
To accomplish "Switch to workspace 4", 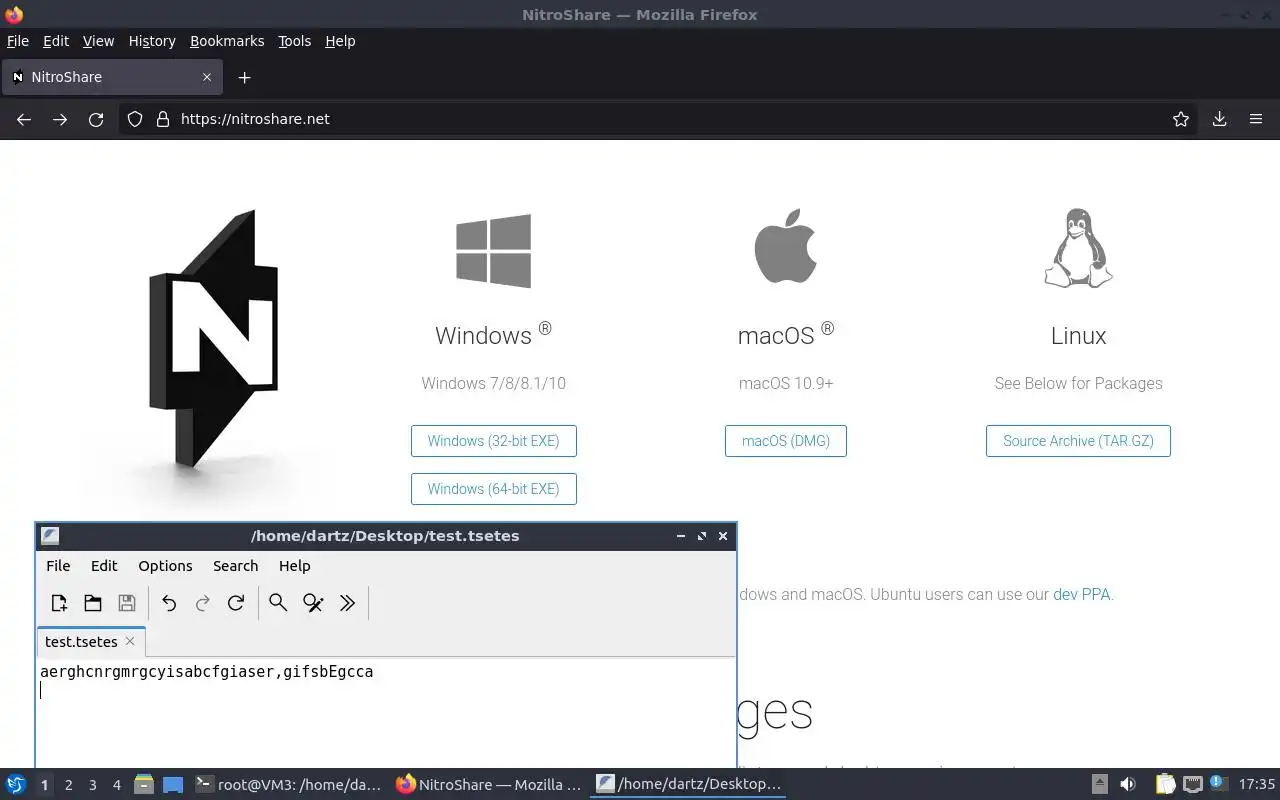I will coord(116,785).
